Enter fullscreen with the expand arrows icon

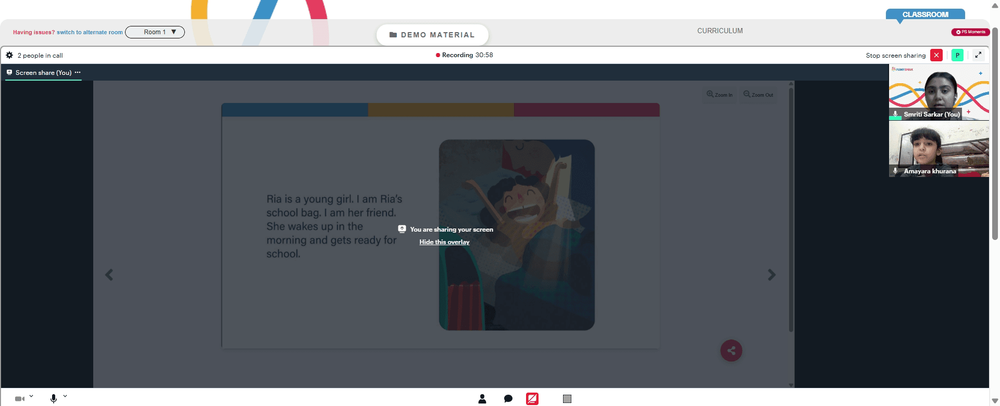[978, 55]
